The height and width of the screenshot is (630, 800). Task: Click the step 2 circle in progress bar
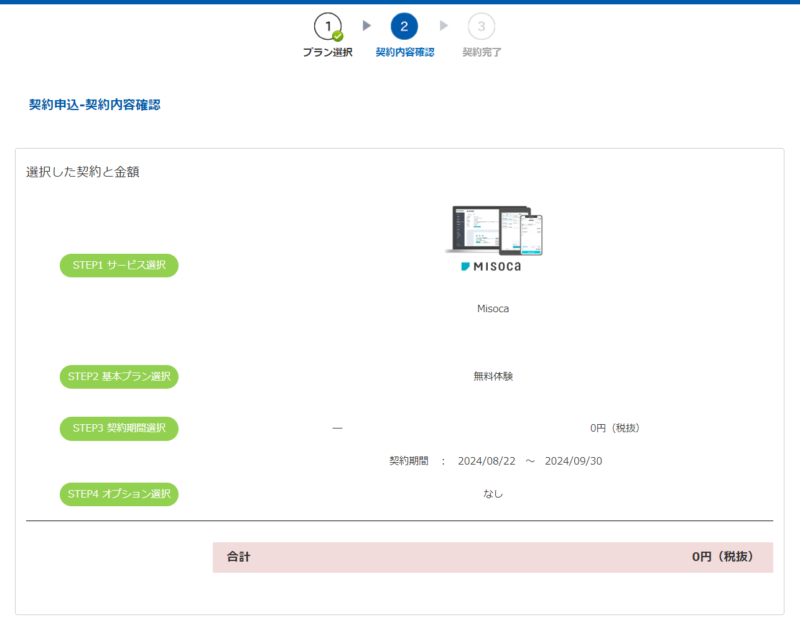[404, 25]
